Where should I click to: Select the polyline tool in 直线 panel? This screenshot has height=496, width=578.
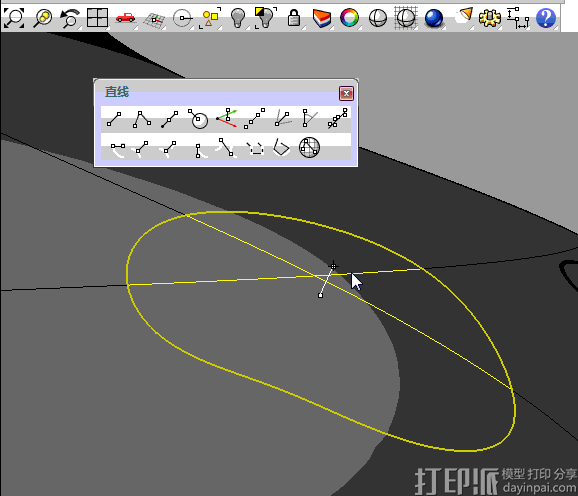pos(142,119)
